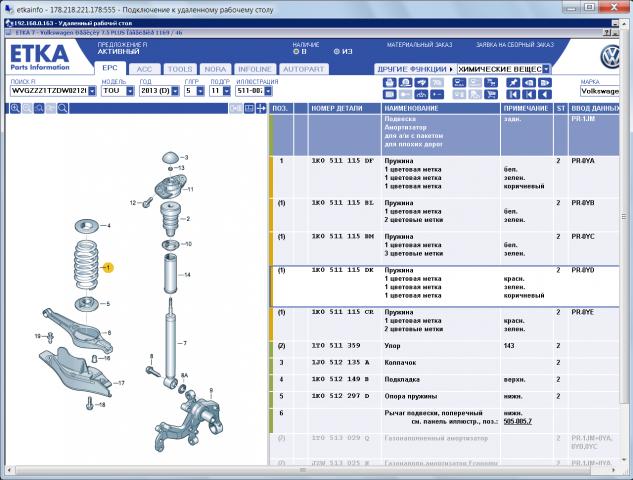Click the yellow callout 1 on the spring diagram
This screenshot has height=480, width=633.
[108, 268]
